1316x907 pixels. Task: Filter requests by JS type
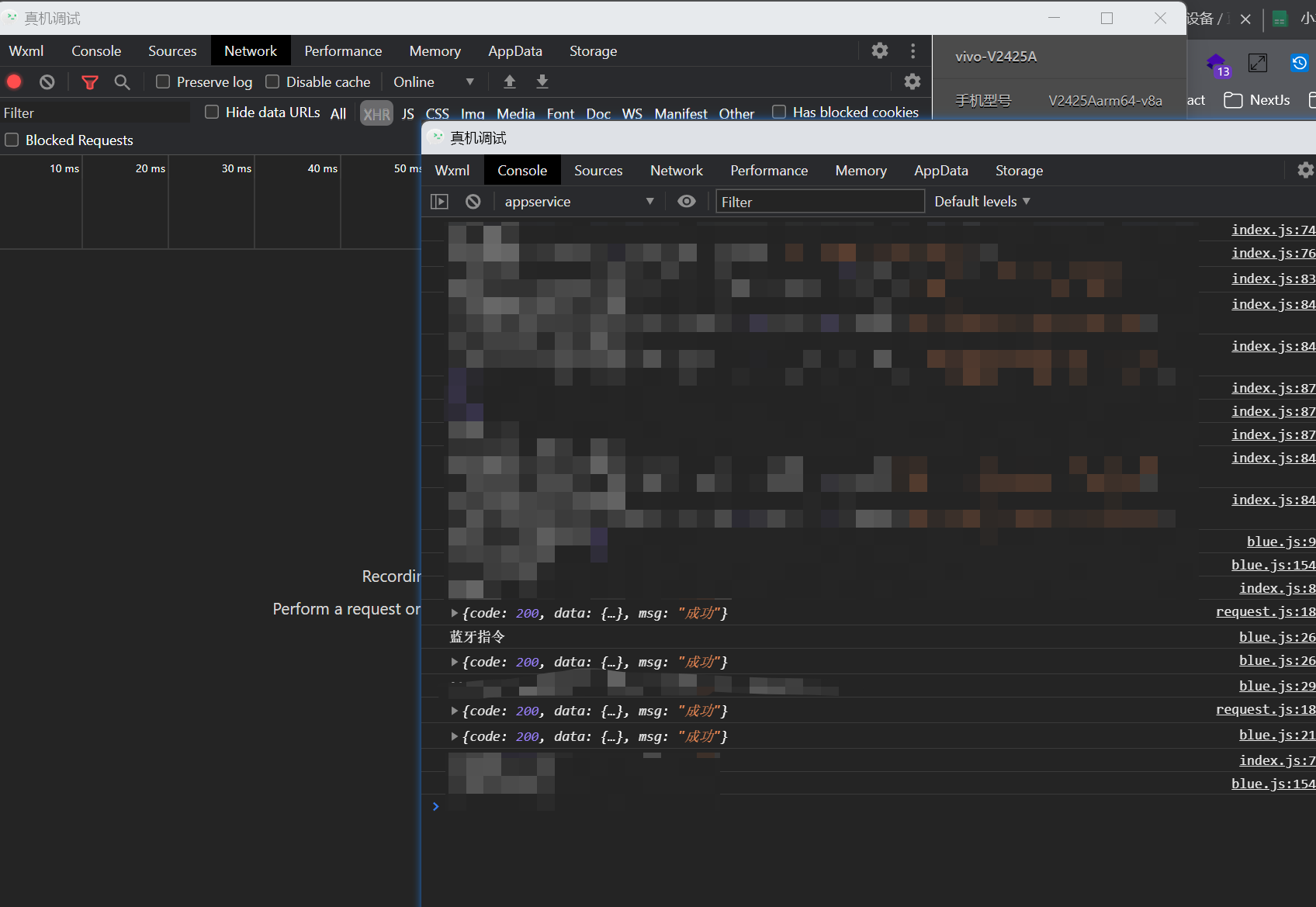pos(408,113)
